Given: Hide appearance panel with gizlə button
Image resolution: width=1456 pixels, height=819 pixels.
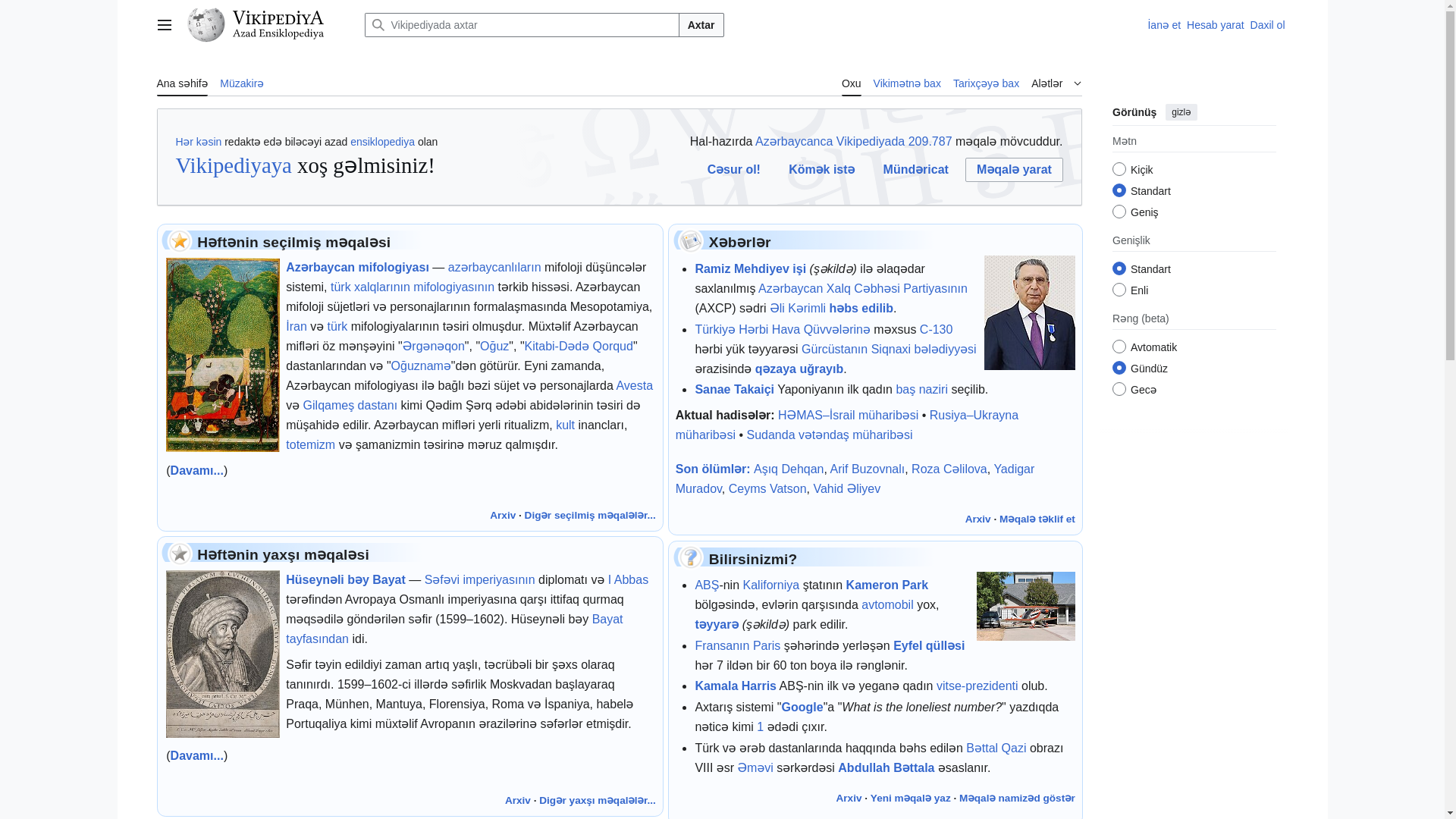Looking at the screenshot, I should pyautogui.click(x=1181, y=112).
